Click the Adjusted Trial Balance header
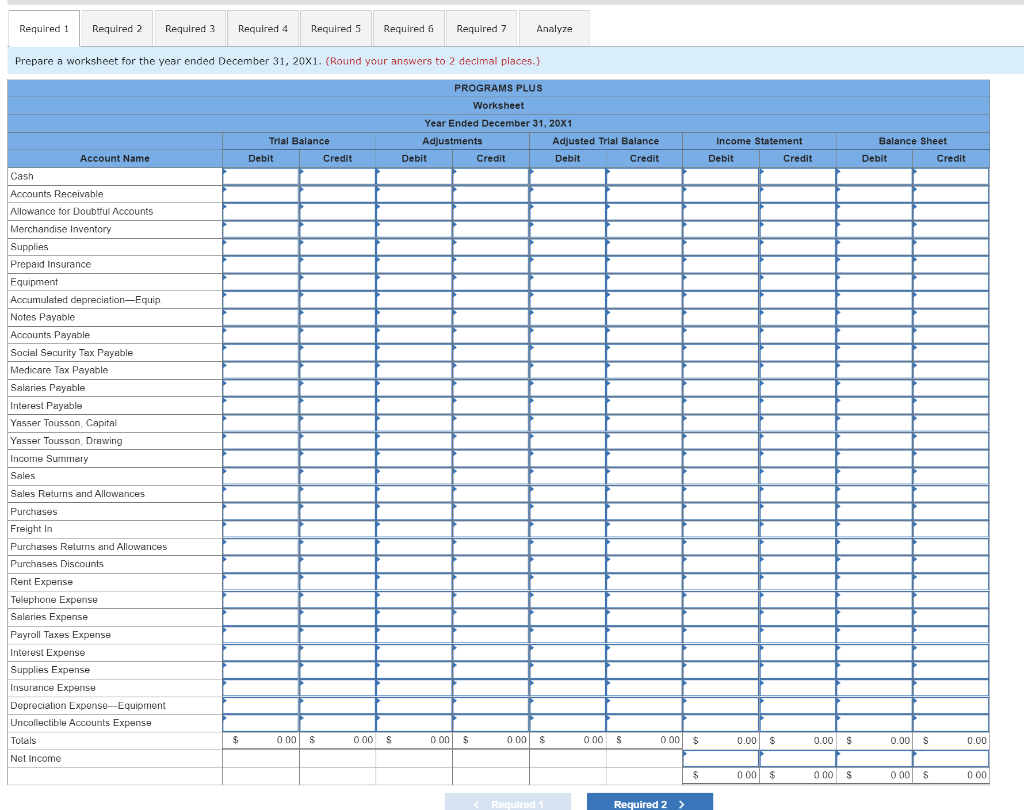 coord(606,141)
